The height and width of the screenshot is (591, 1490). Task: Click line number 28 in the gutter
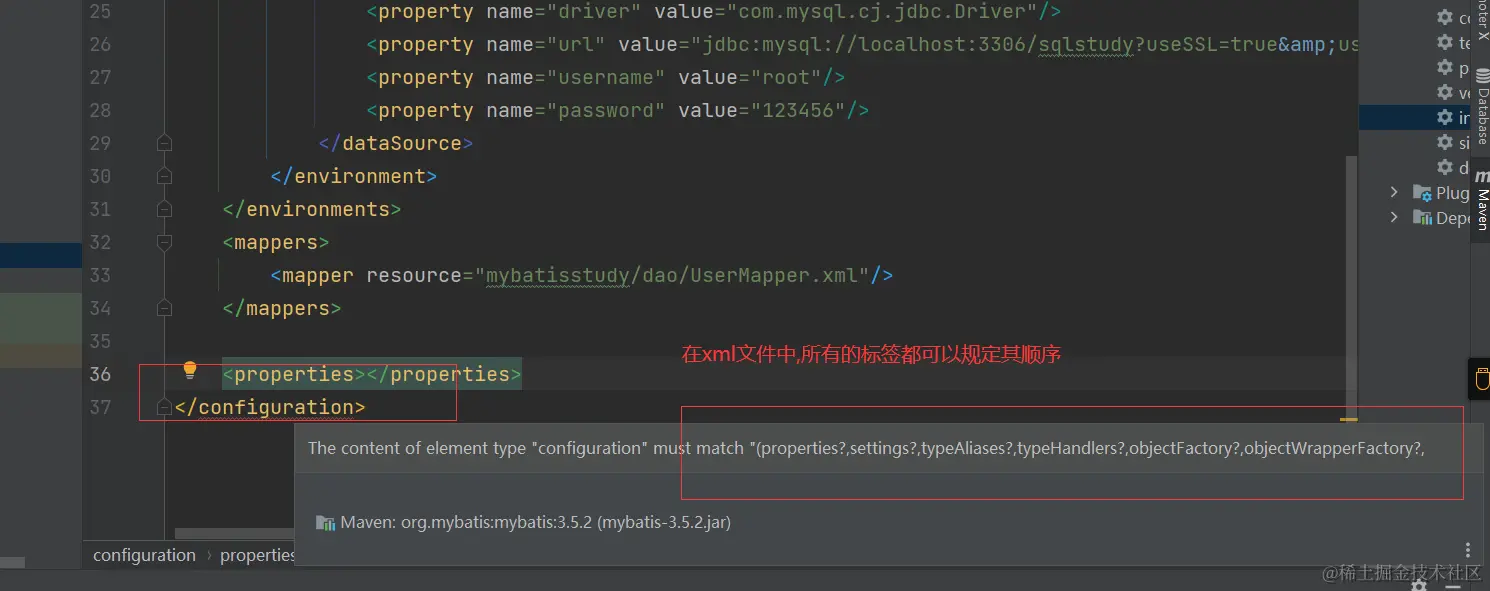pyautogui.click(x=100, y=110)
